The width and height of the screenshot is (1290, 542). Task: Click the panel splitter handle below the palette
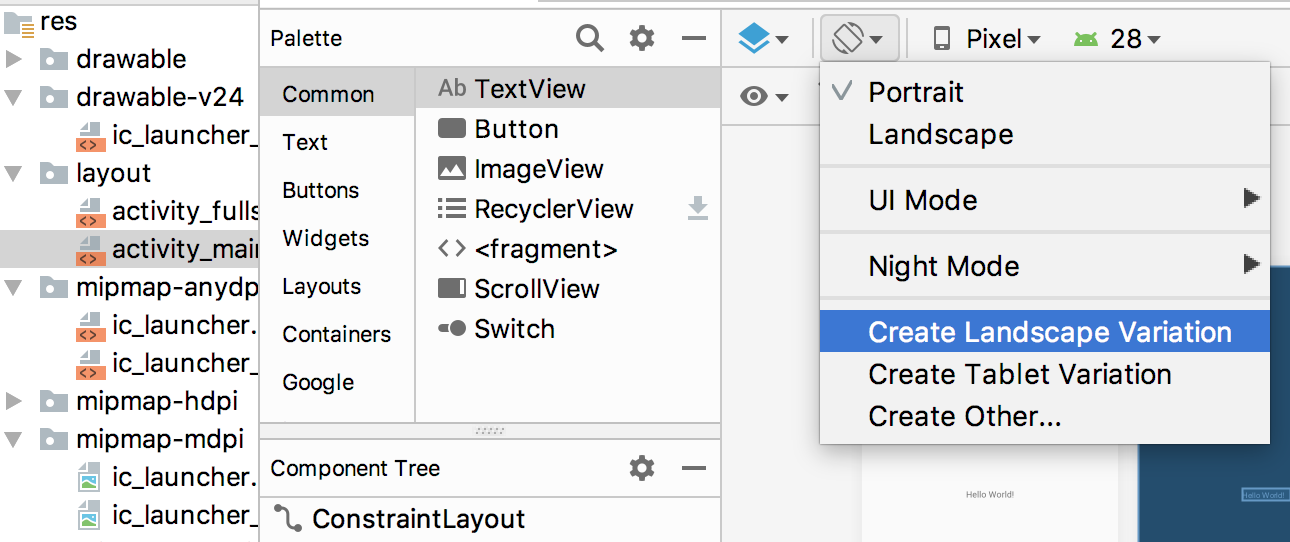(490, 431)
